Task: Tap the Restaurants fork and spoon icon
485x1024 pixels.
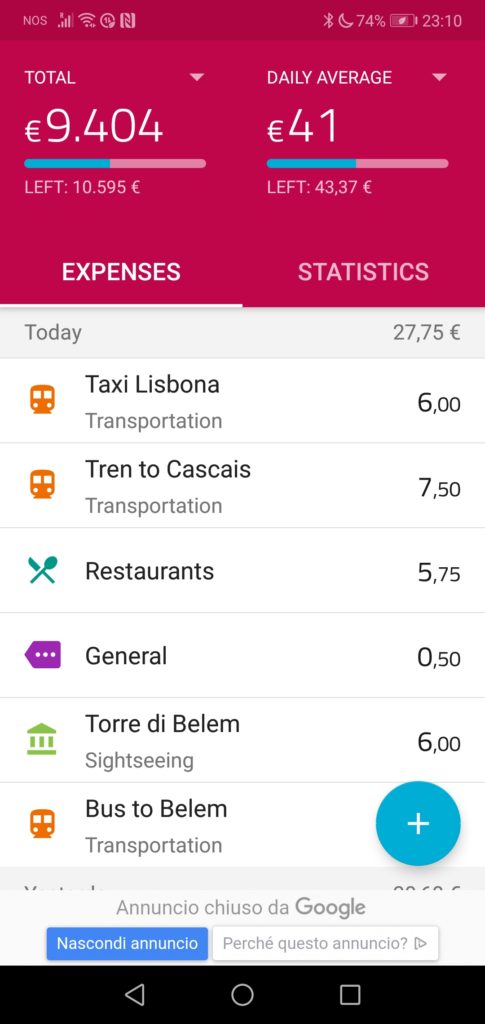Action: [42, 570]
